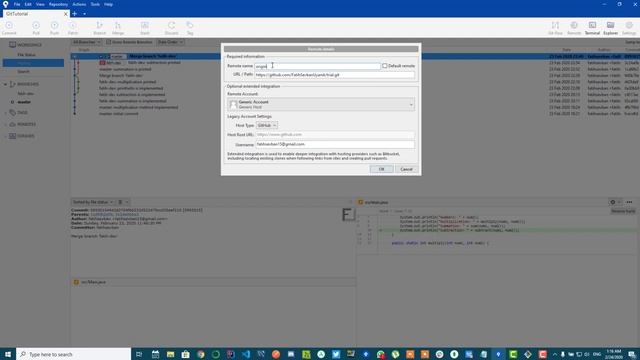Expand the TAGS section
Image resolution: width=640 pixels, height=360 pixels.
click(5, 112)
